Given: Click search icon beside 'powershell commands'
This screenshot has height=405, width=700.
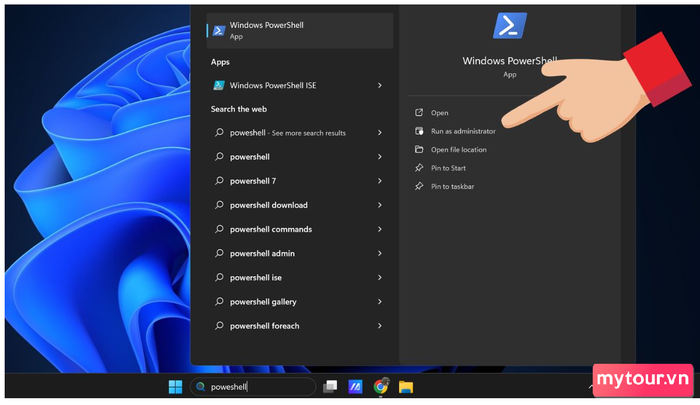Looking at the screenshot, I should tap(219, 229).
